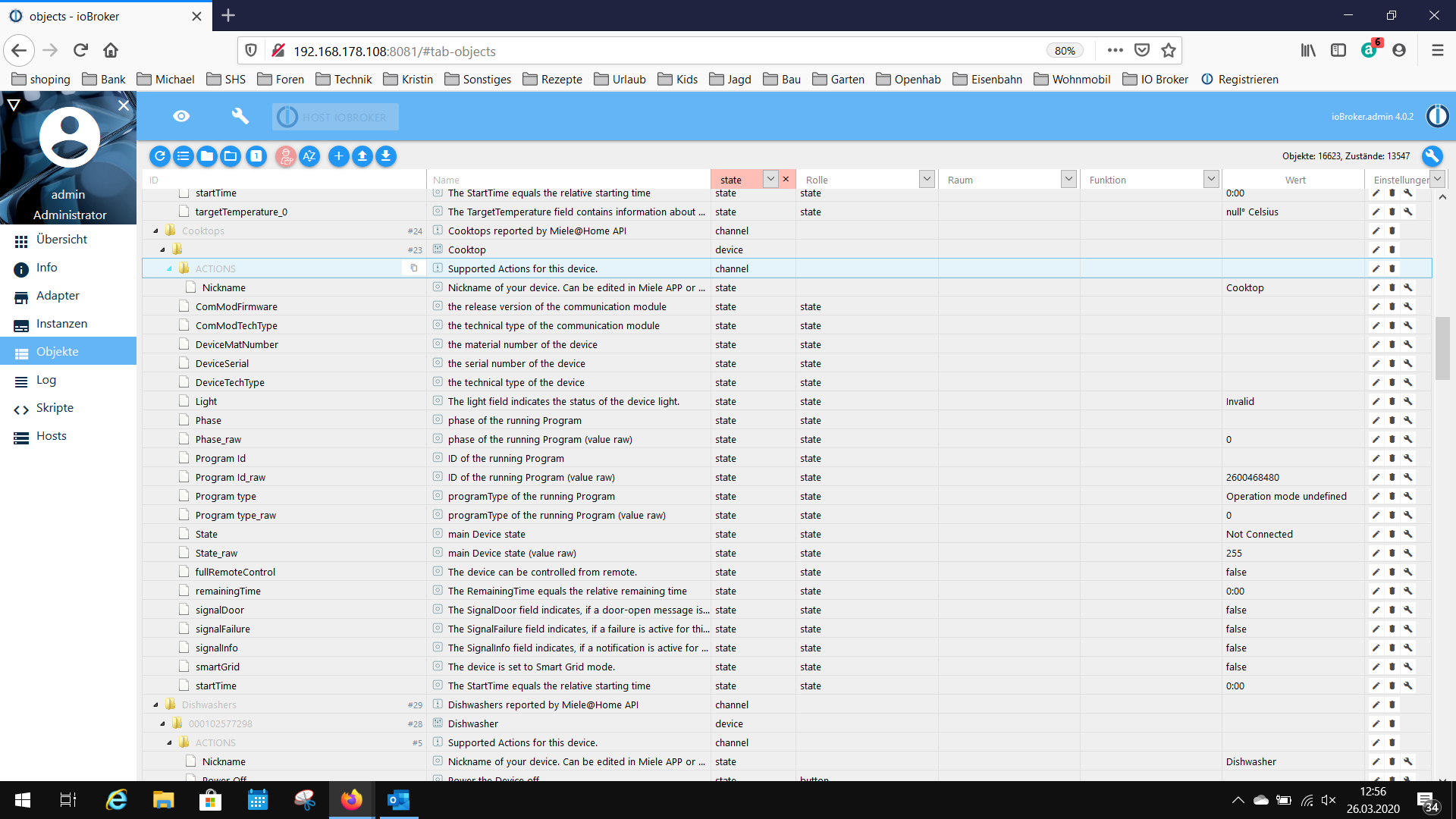Close the admin sidebar with X
This screenshot has height=819, width=1456.
tap(124, 105)
